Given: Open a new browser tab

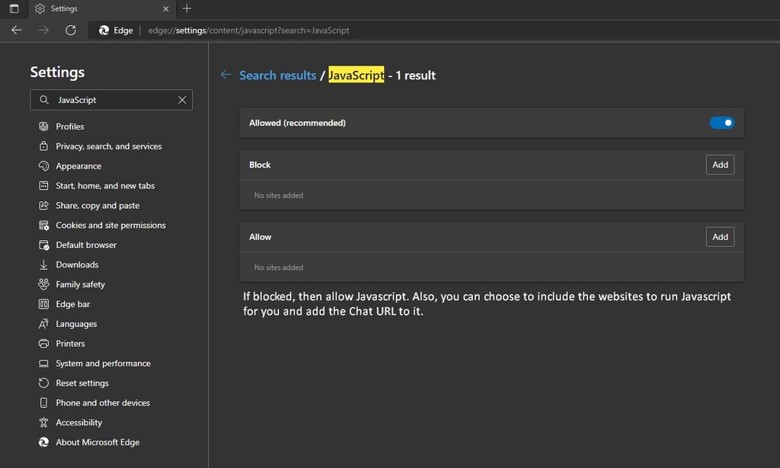Looking at the screenshot, I should tap(187, 9).
